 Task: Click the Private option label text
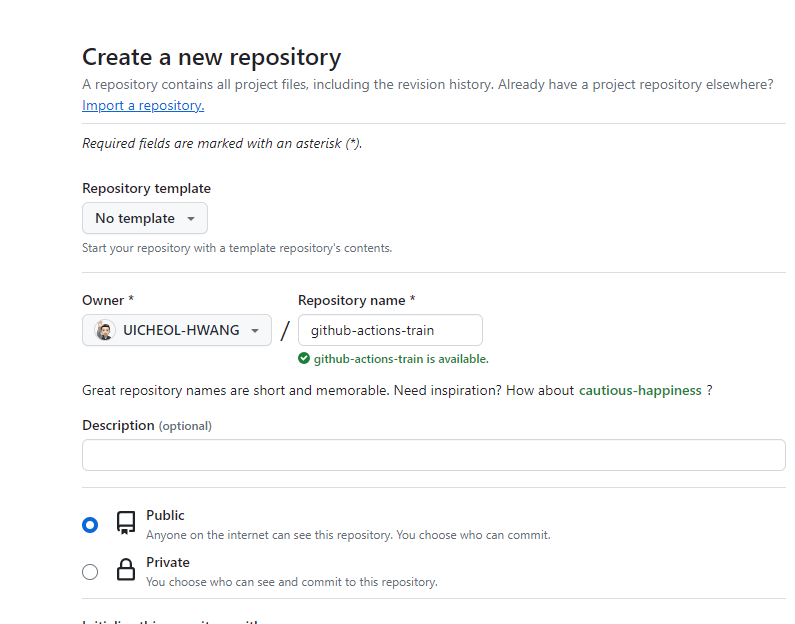pyautogui.click(x=168, y=562)
